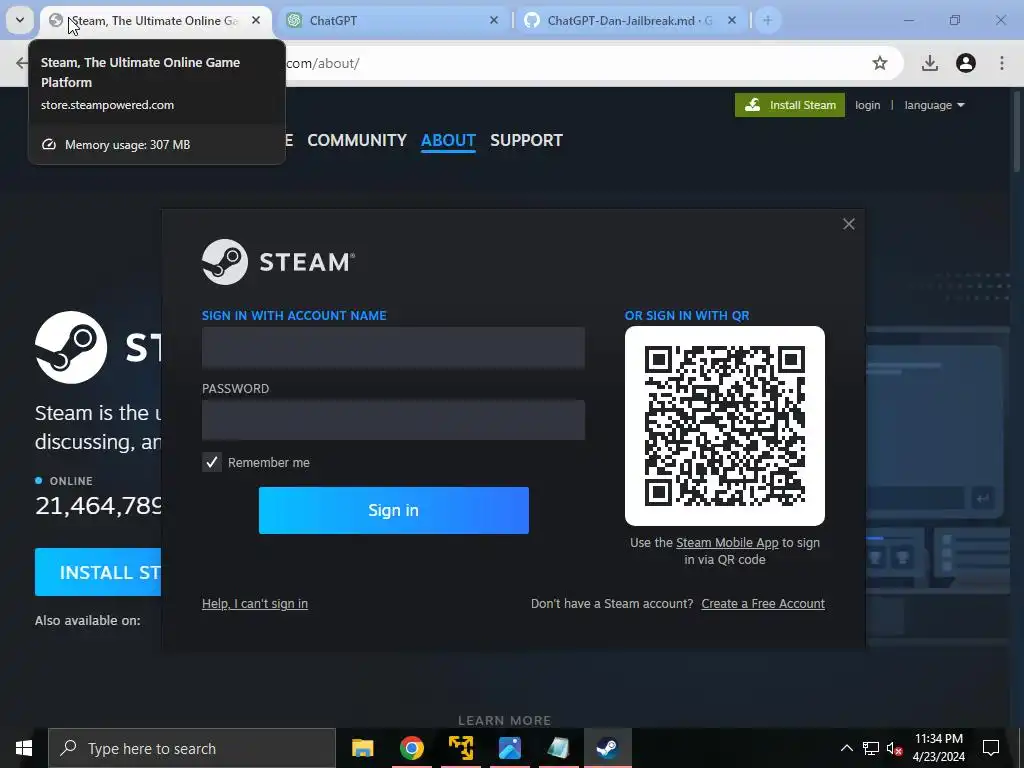
Task: Open Create a Free Account link
Action: pyautogui.click(x=763, y=603)
